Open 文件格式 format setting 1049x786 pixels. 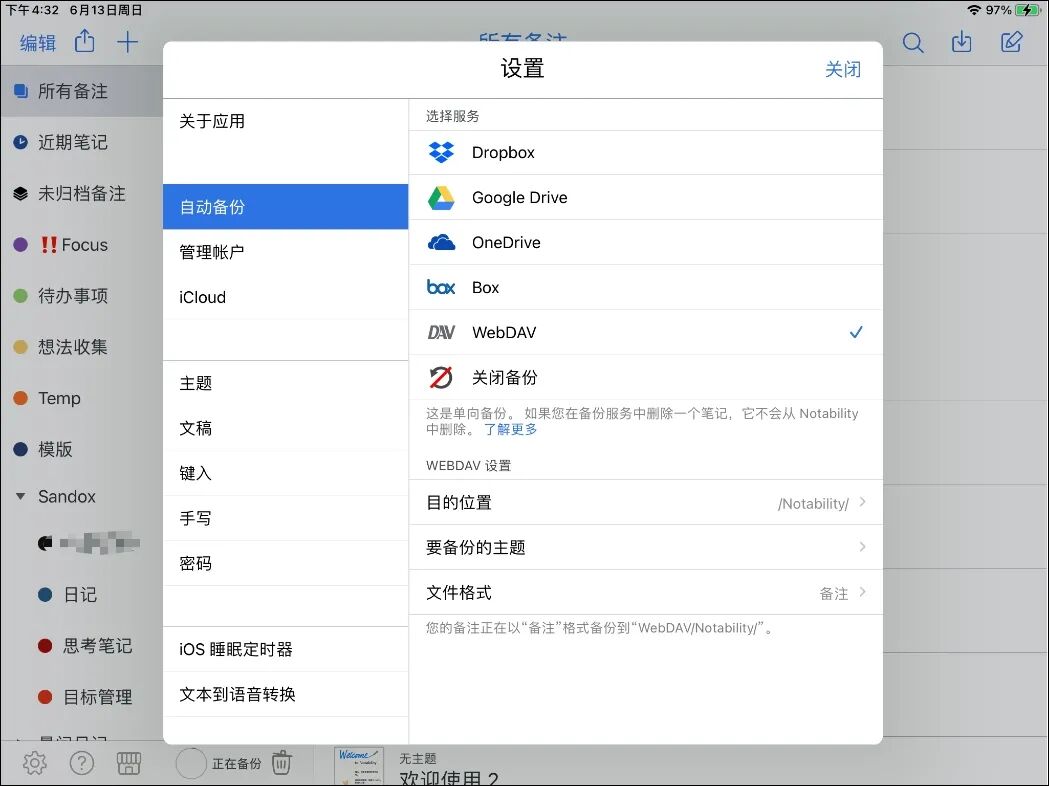pos(646,593)
